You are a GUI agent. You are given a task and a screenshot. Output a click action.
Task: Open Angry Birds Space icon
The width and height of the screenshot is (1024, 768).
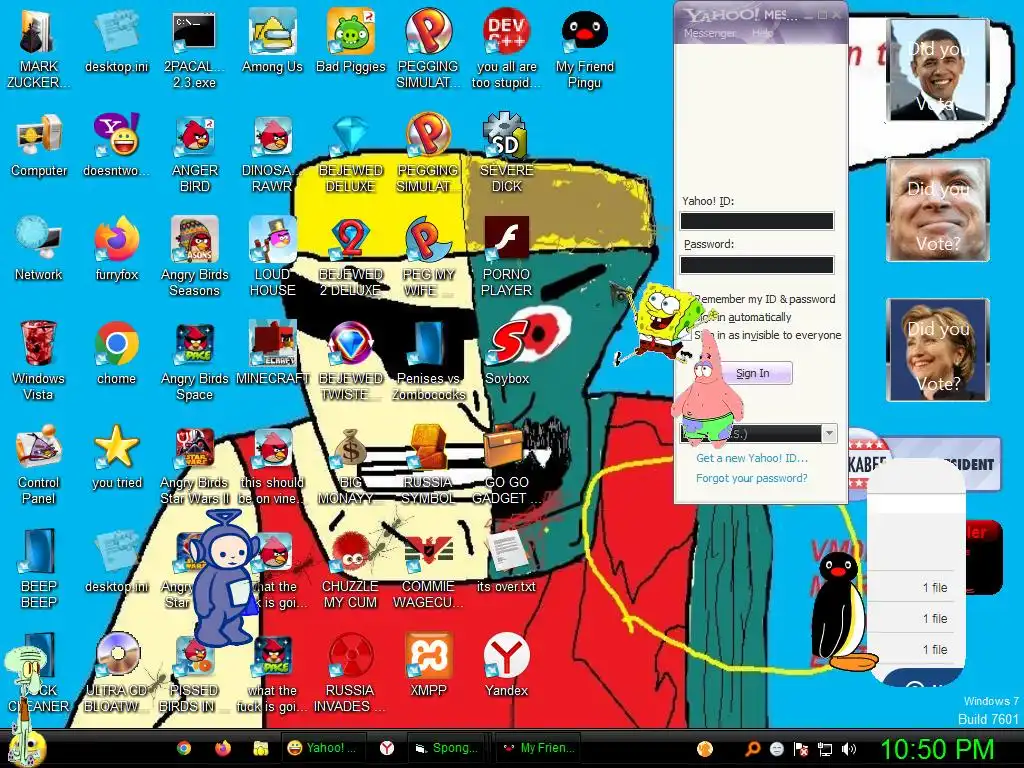[x=194, y=360]
